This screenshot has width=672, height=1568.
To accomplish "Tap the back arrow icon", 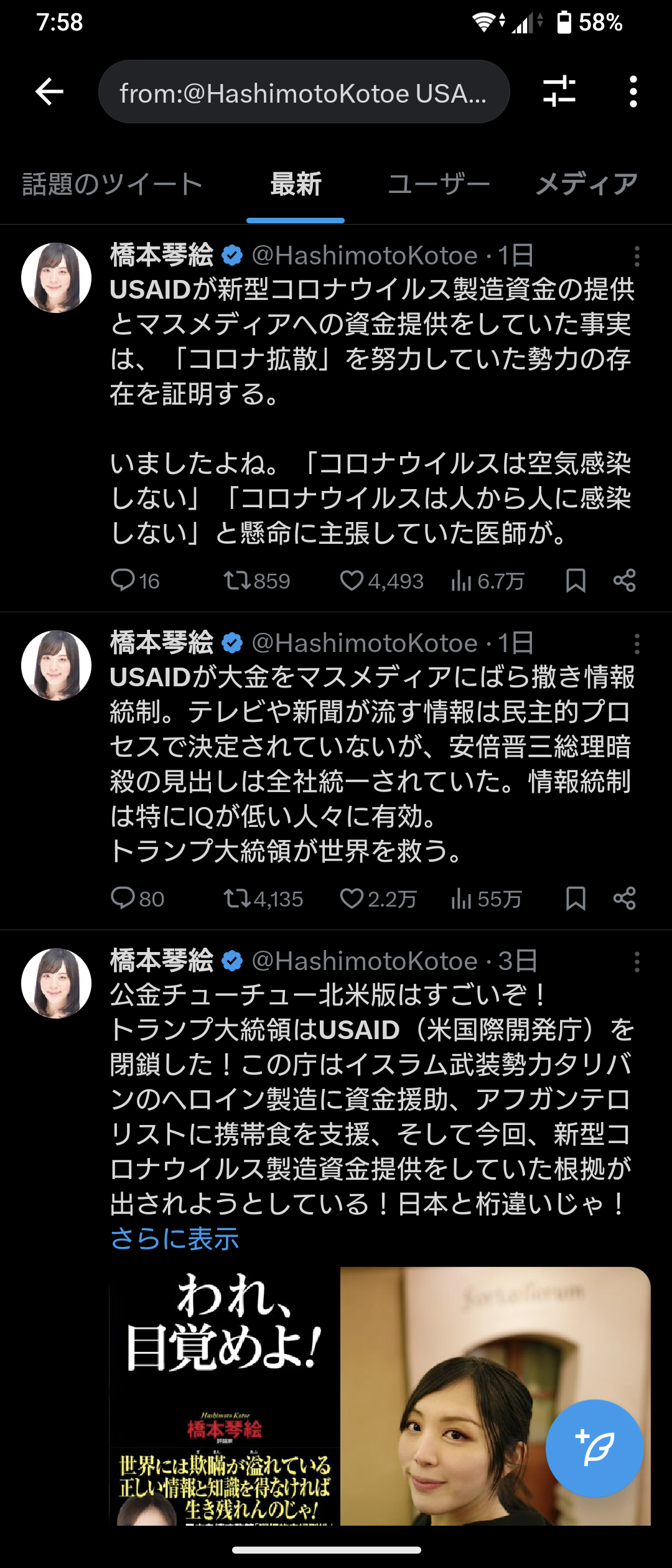I will [x=50, y=92].
